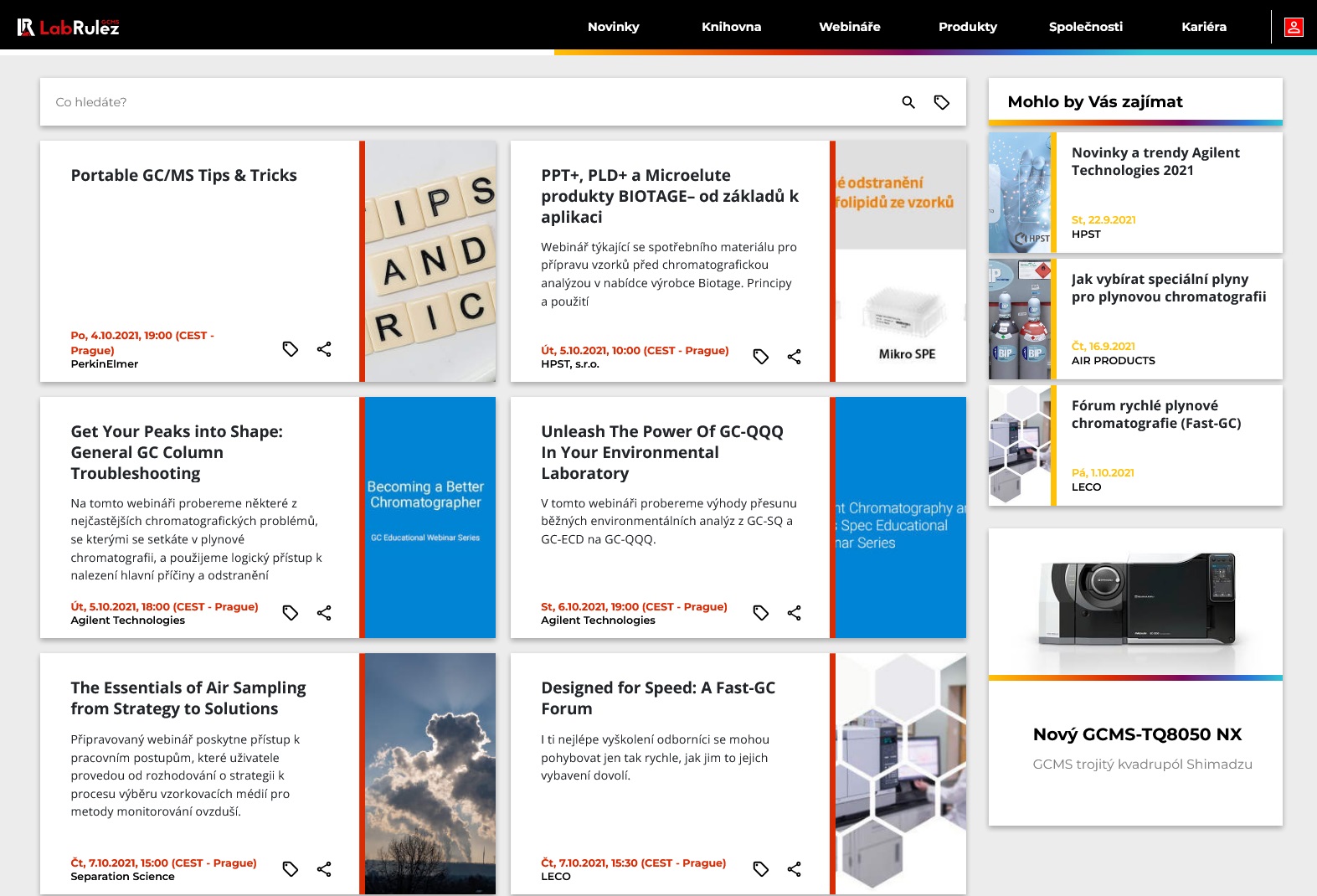Open the user account icon

click(x=1294, y=27)
